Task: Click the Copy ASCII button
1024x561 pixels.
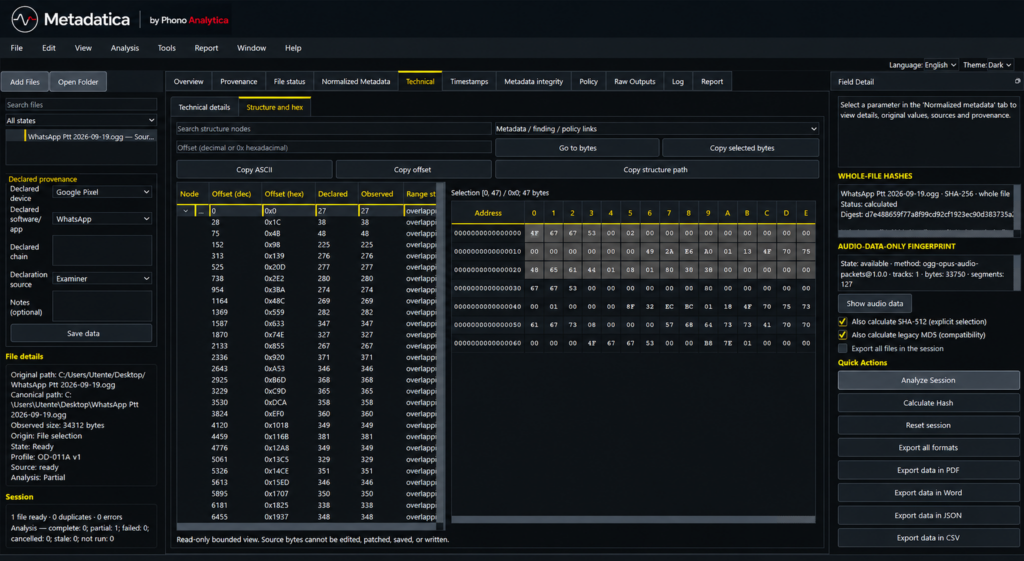Action: pos(254,170)
